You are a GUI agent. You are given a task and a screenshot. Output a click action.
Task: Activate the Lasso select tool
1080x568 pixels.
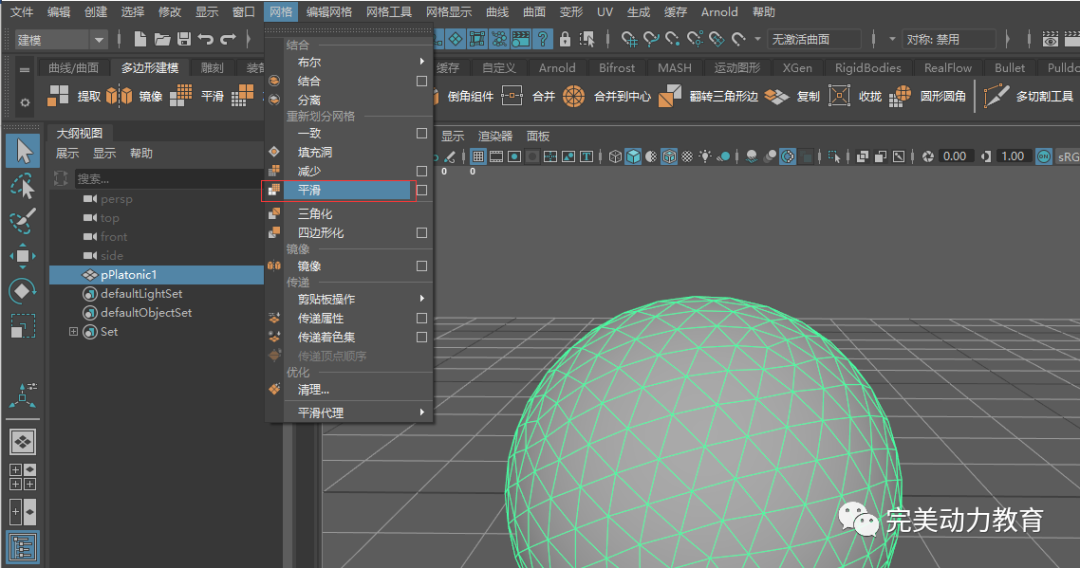pos(23,185)
